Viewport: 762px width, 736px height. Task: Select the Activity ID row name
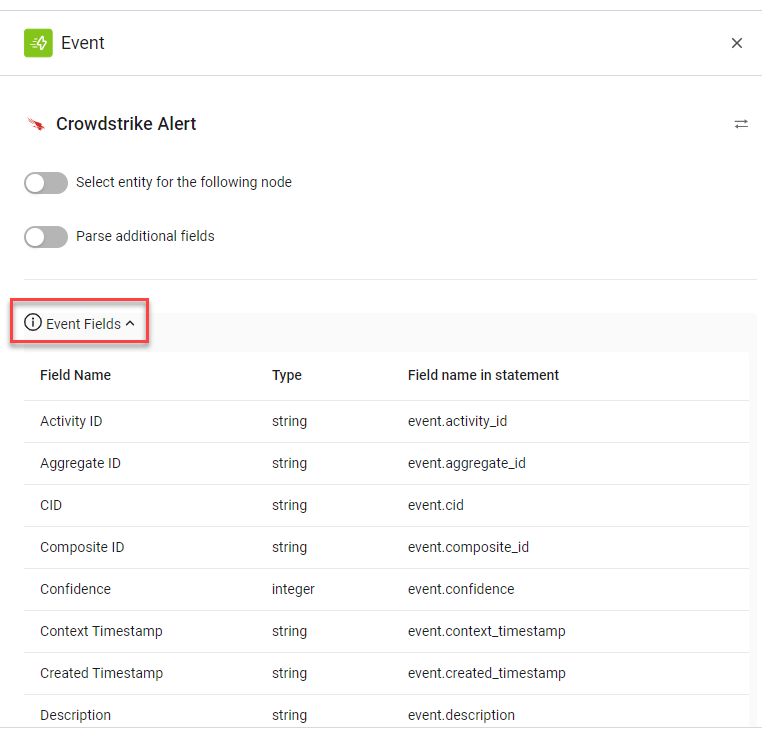coord(71,421)
